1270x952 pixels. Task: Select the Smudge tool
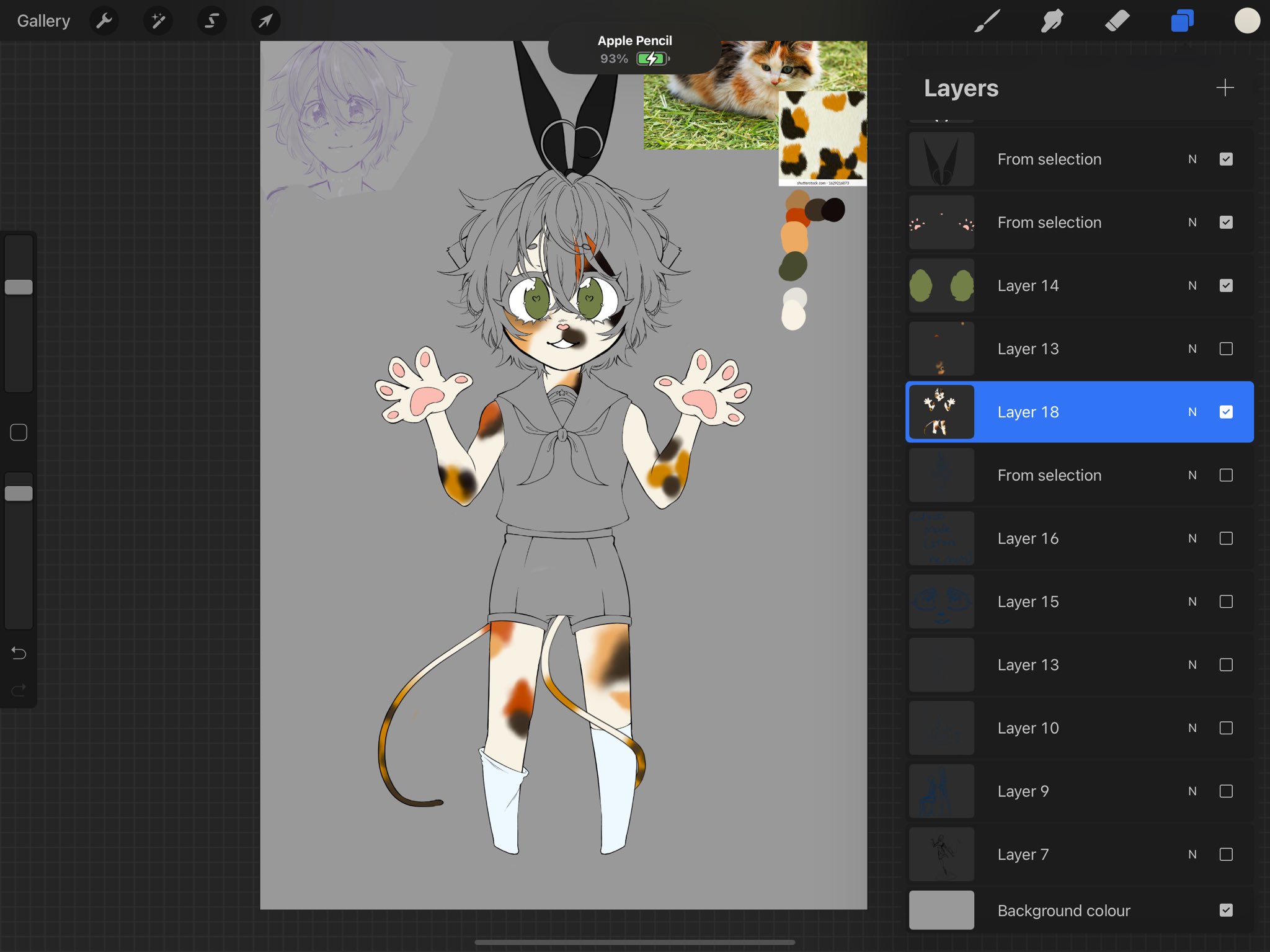point(1052,20)
